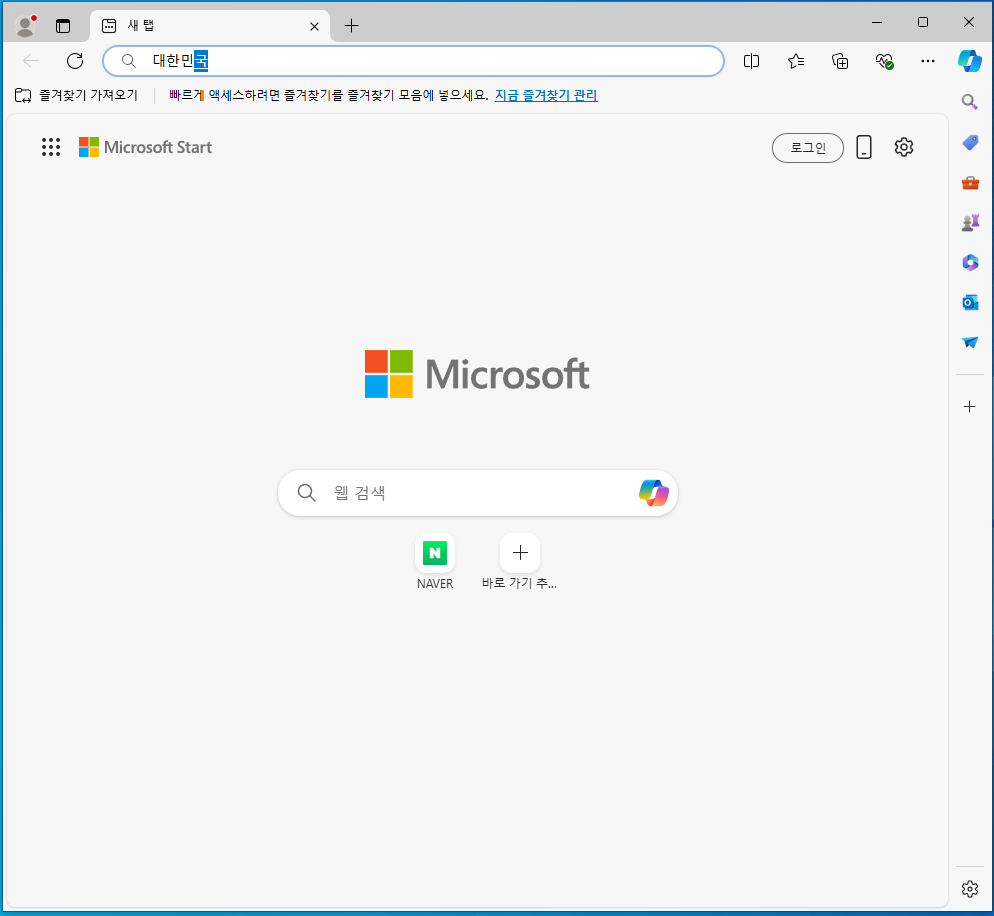Viewport: 994px width, 916px height.
Task: Open sidebar Games chess icon
Action: pyautogui.click(x=970, y=223)
